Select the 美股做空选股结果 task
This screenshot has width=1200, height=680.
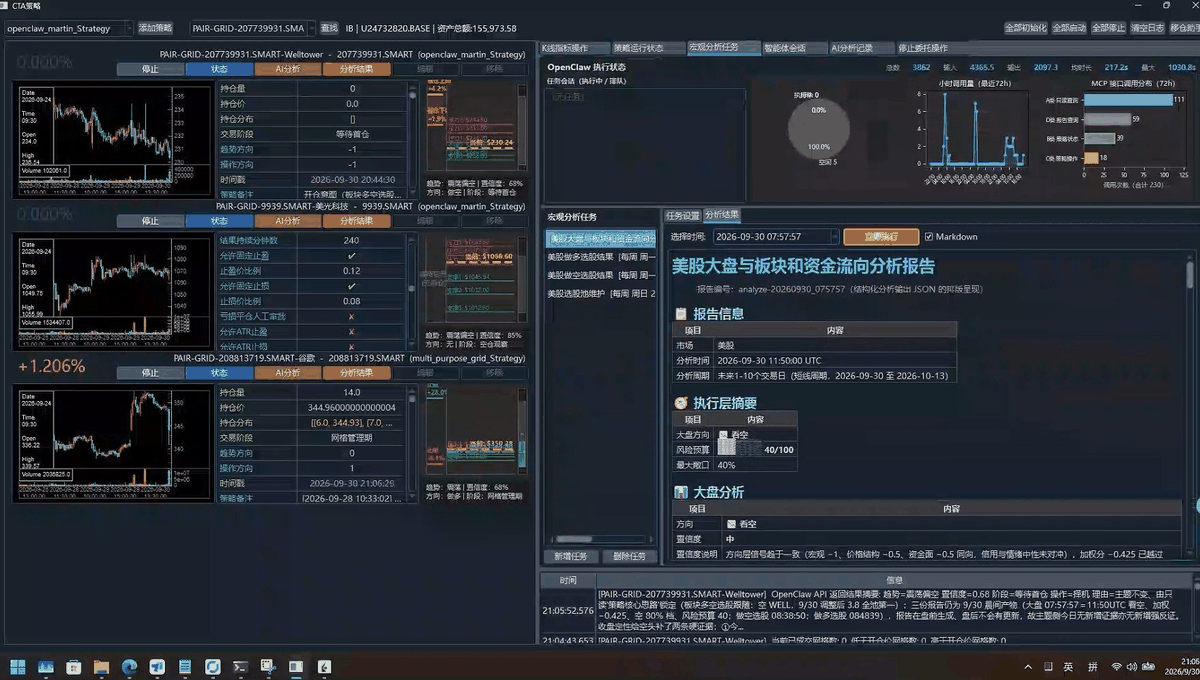tap(601, 275)
